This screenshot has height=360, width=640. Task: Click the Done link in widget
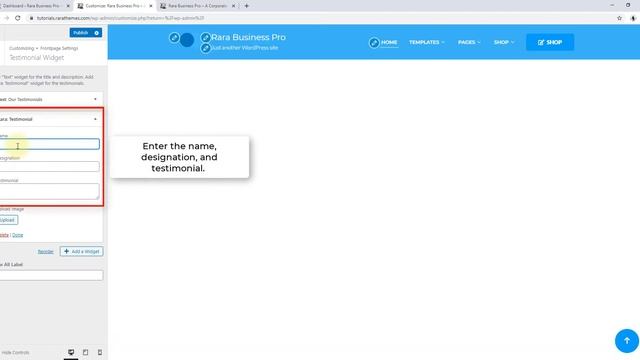tap(18, 235)
